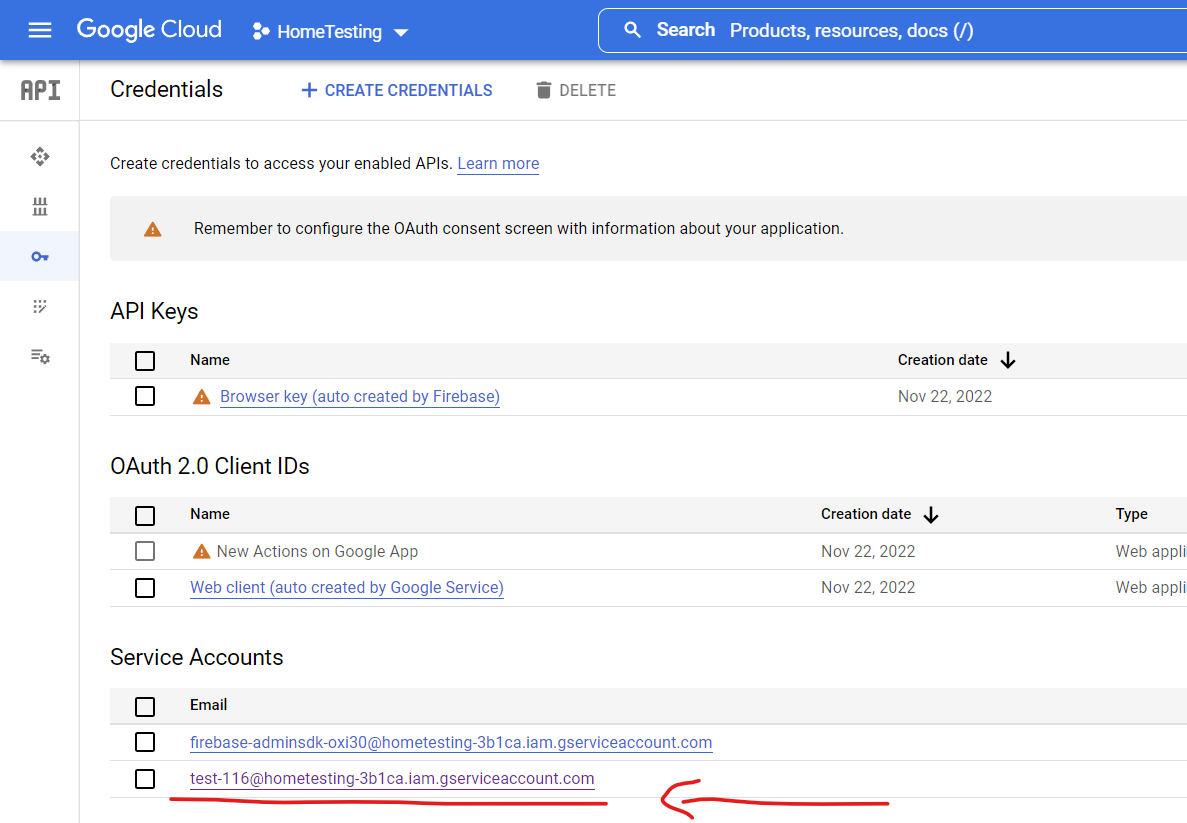Click New Actions on Google App name
1187x823 pixels.
[317, 551]
